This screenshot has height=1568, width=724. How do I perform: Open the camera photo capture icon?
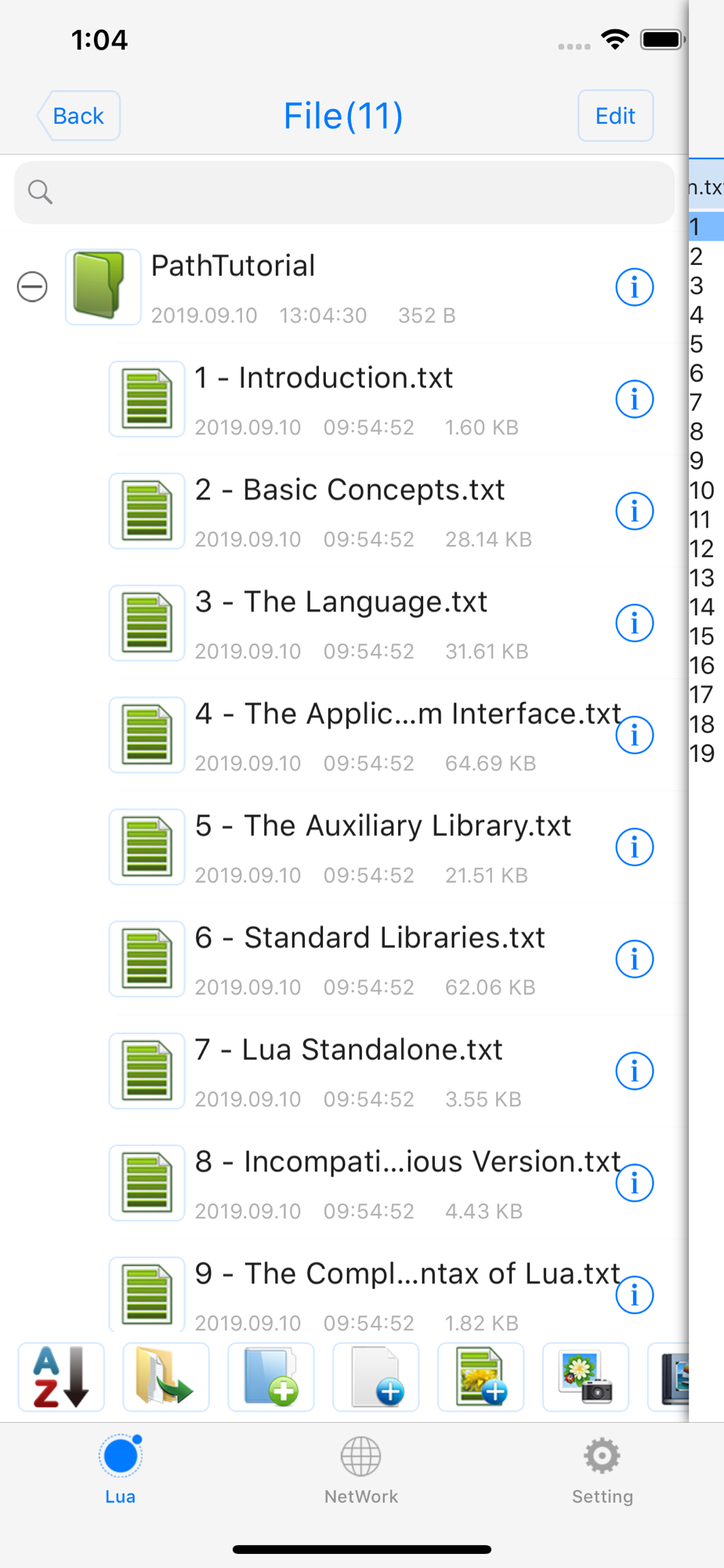[x=586, y=1377]
